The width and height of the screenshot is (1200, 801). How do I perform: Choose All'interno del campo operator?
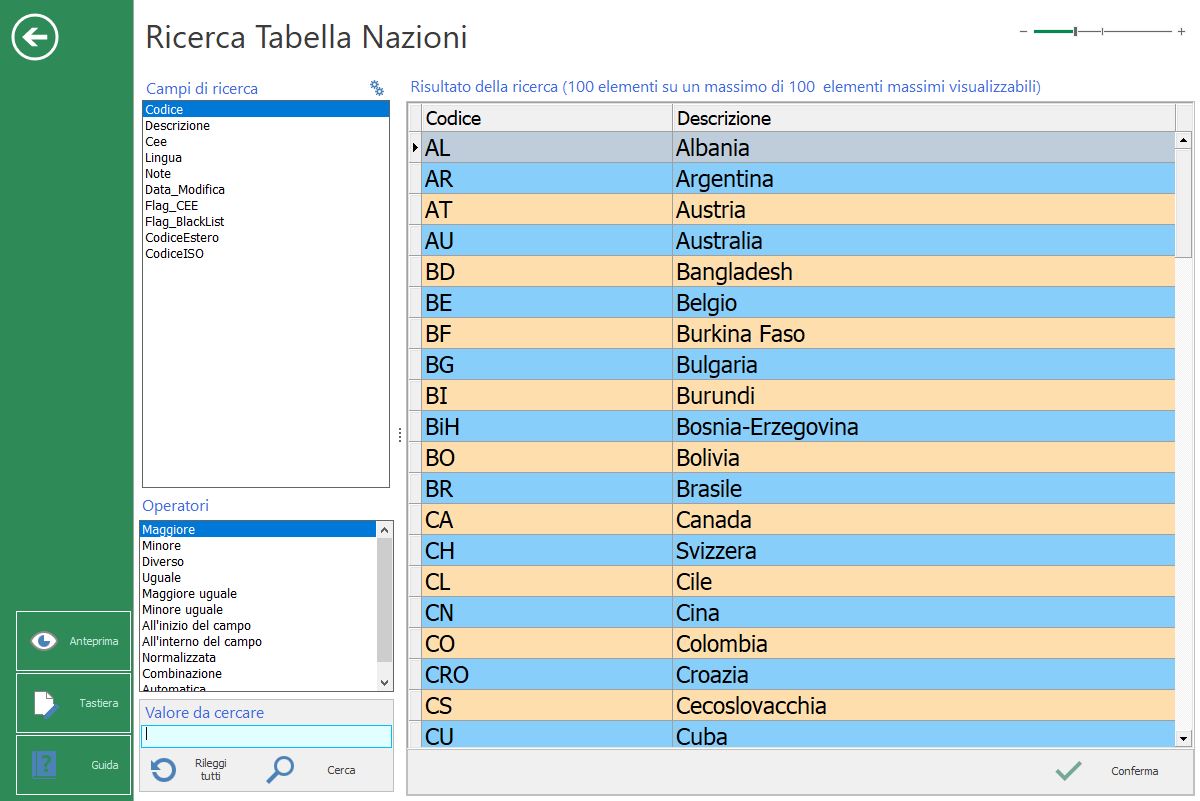pyautogui.click(x=258, y=642)
